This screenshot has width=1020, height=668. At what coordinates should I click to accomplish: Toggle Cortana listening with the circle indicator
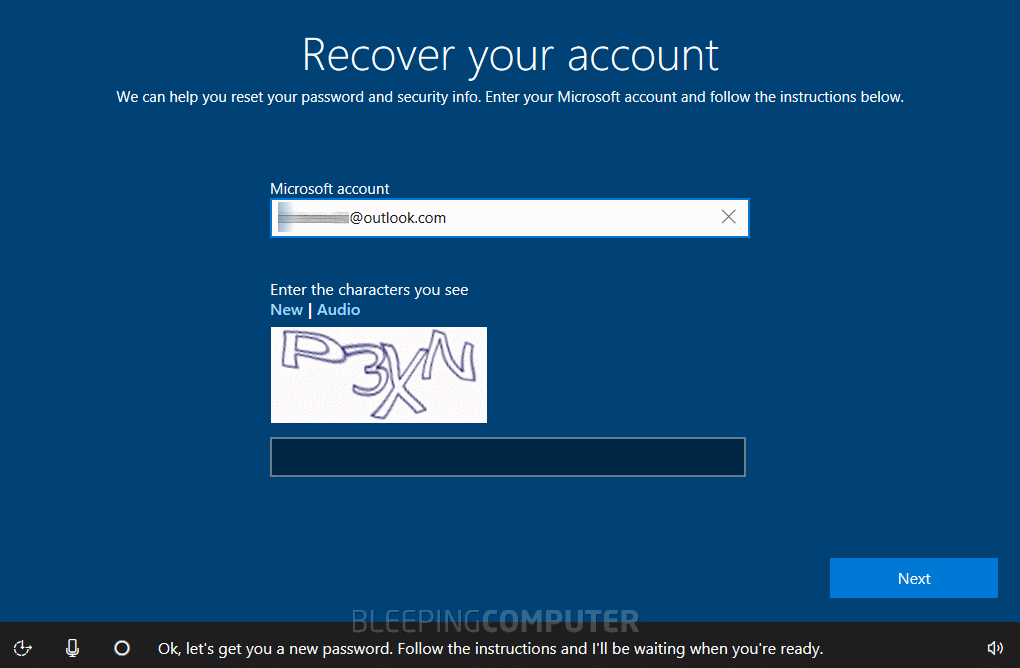click(x=122, y=648)
